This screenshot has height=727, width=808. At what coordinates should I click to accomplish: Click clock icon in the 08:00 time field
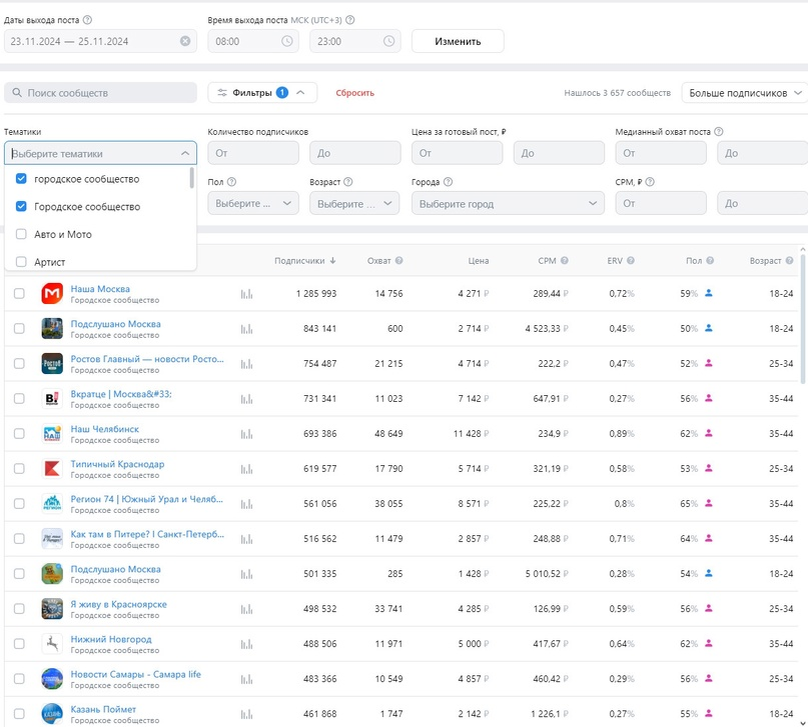(287, 41)
